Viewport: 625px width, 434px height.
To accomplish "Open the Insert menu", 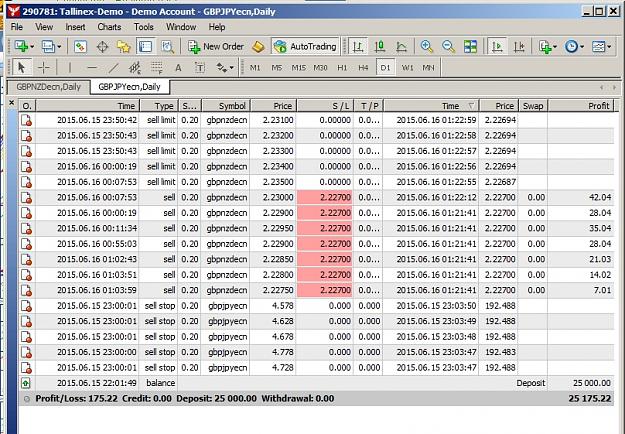I will point(75,27).
